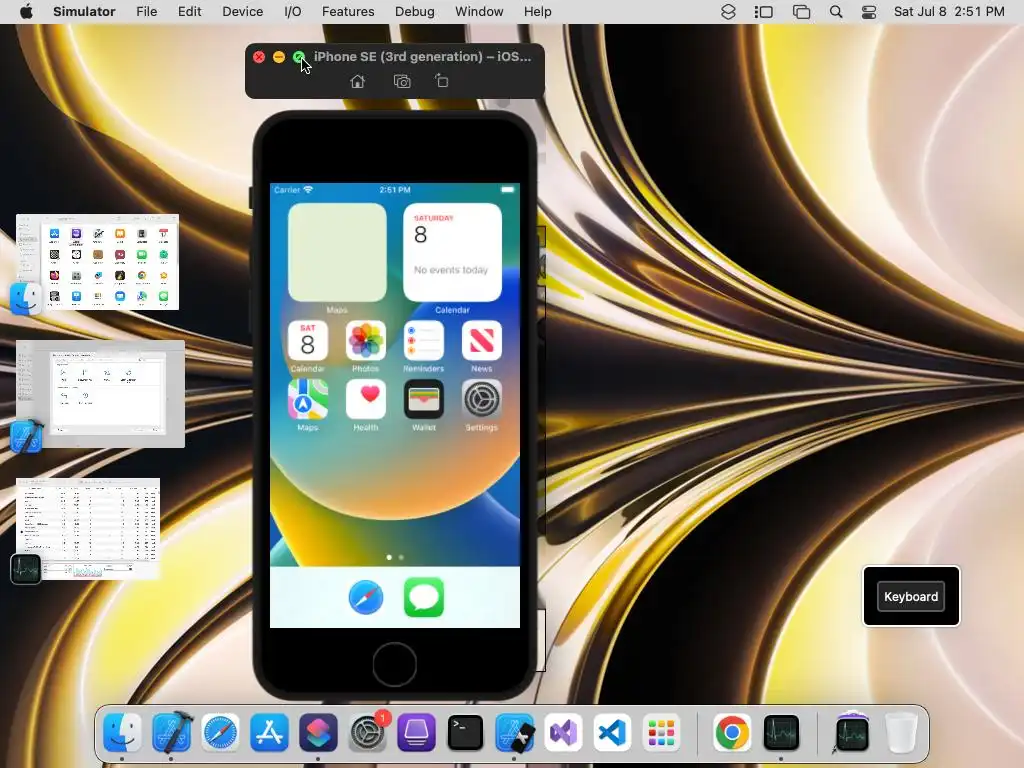Open Xcode from the Dock
This screenshot has width=1024, height=768.
[x=171, y=733]
